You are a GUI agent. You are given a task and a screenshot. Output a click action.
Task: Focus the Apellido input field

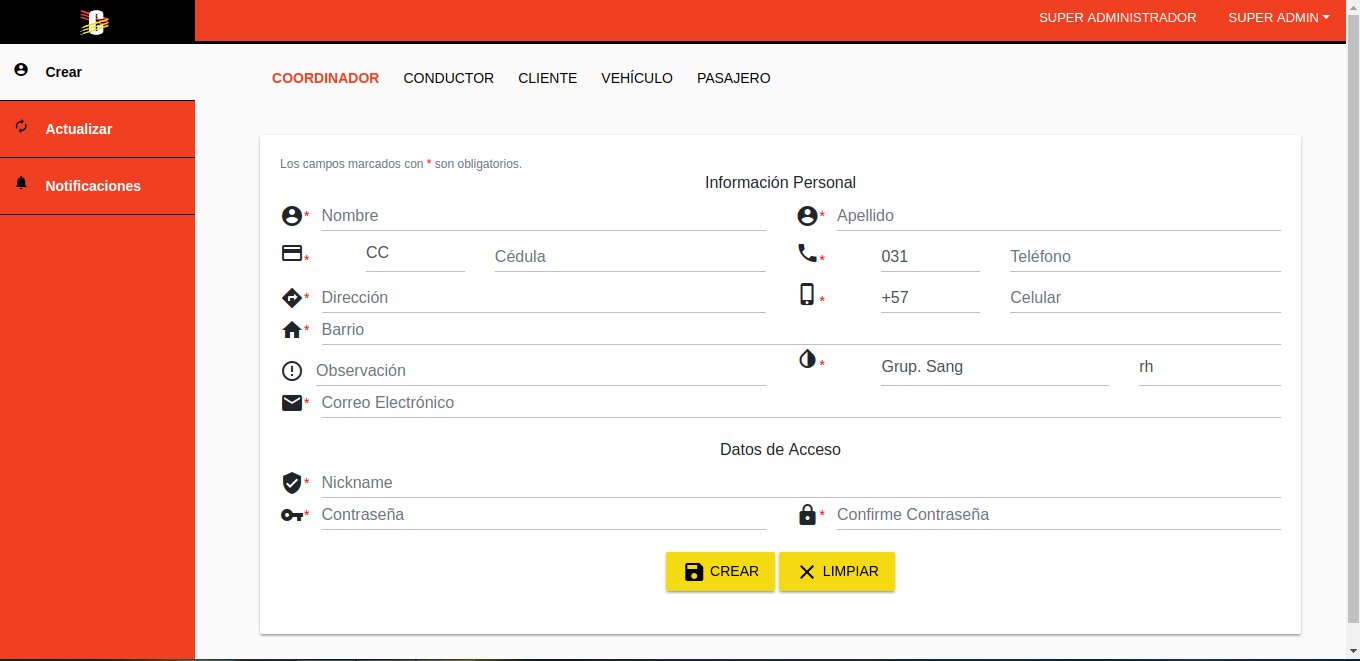1059,216
